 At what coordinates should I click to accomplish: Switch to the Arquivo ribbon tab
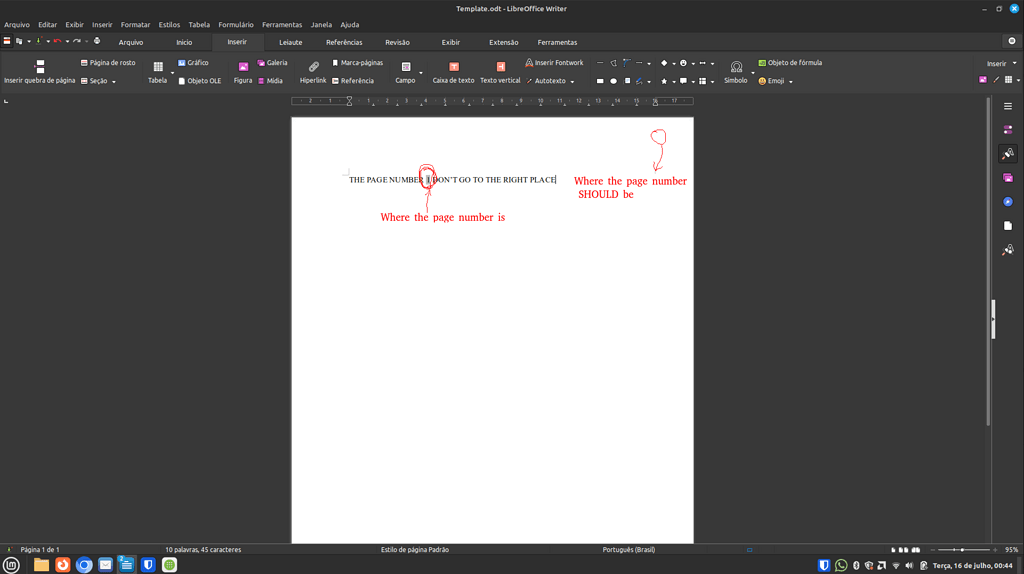coord(131,42)
